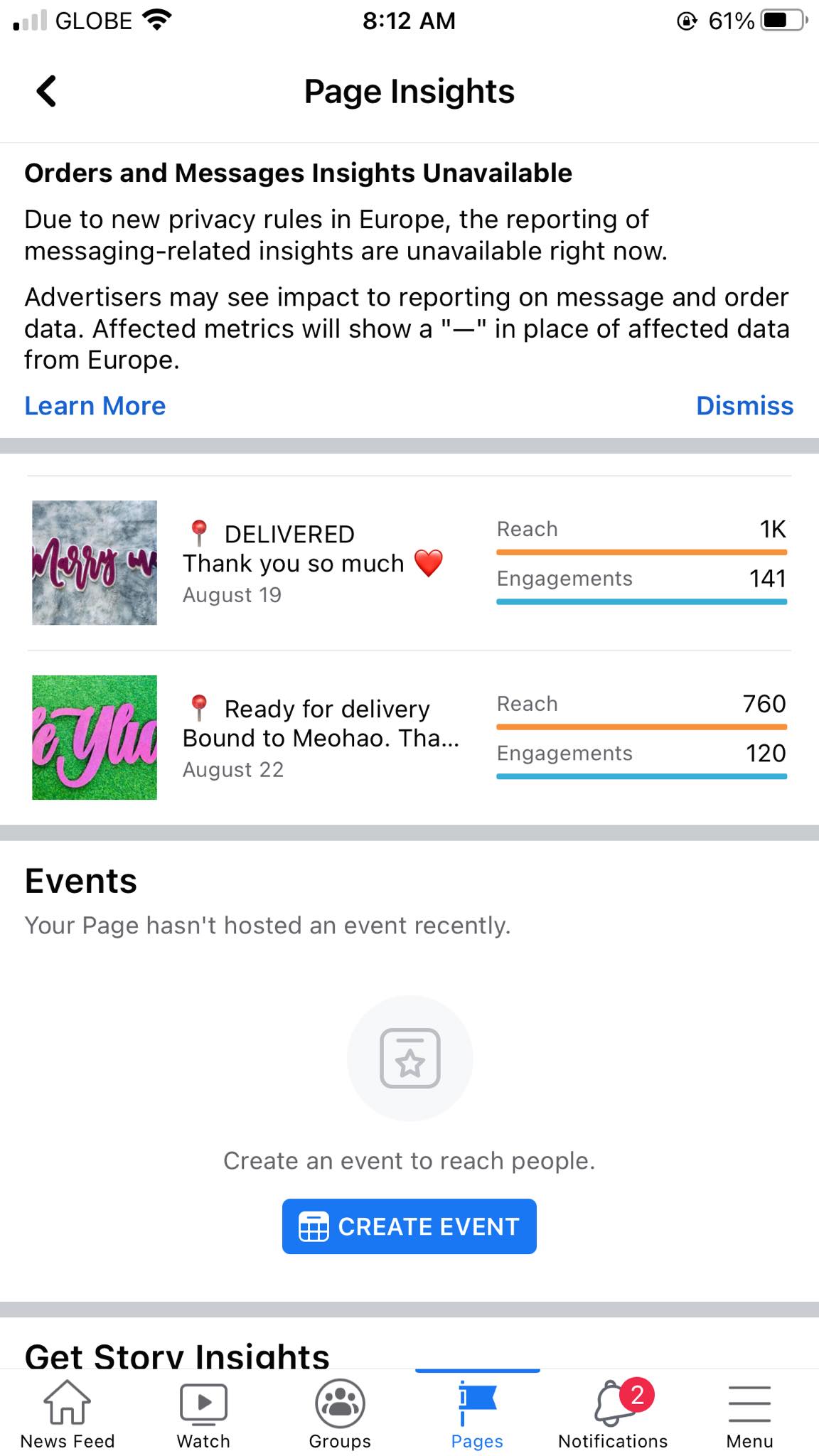The image size is (819, 1456).
Task: Tap the event star calendar icon
Action: [409, 1058]
